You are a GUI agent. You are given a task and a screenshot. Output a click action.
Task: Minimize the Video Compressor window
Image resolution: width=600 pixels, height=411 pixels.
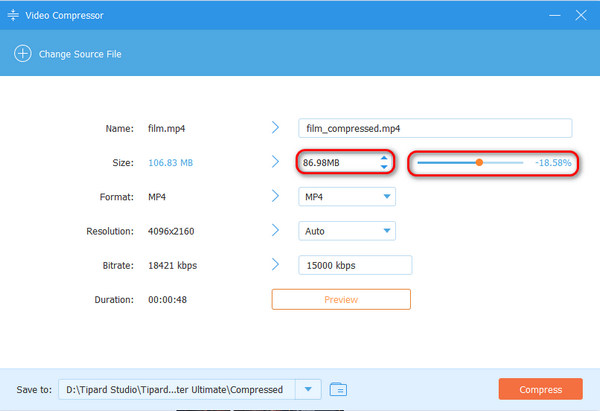pyautogui.click(x=554, y=15)
